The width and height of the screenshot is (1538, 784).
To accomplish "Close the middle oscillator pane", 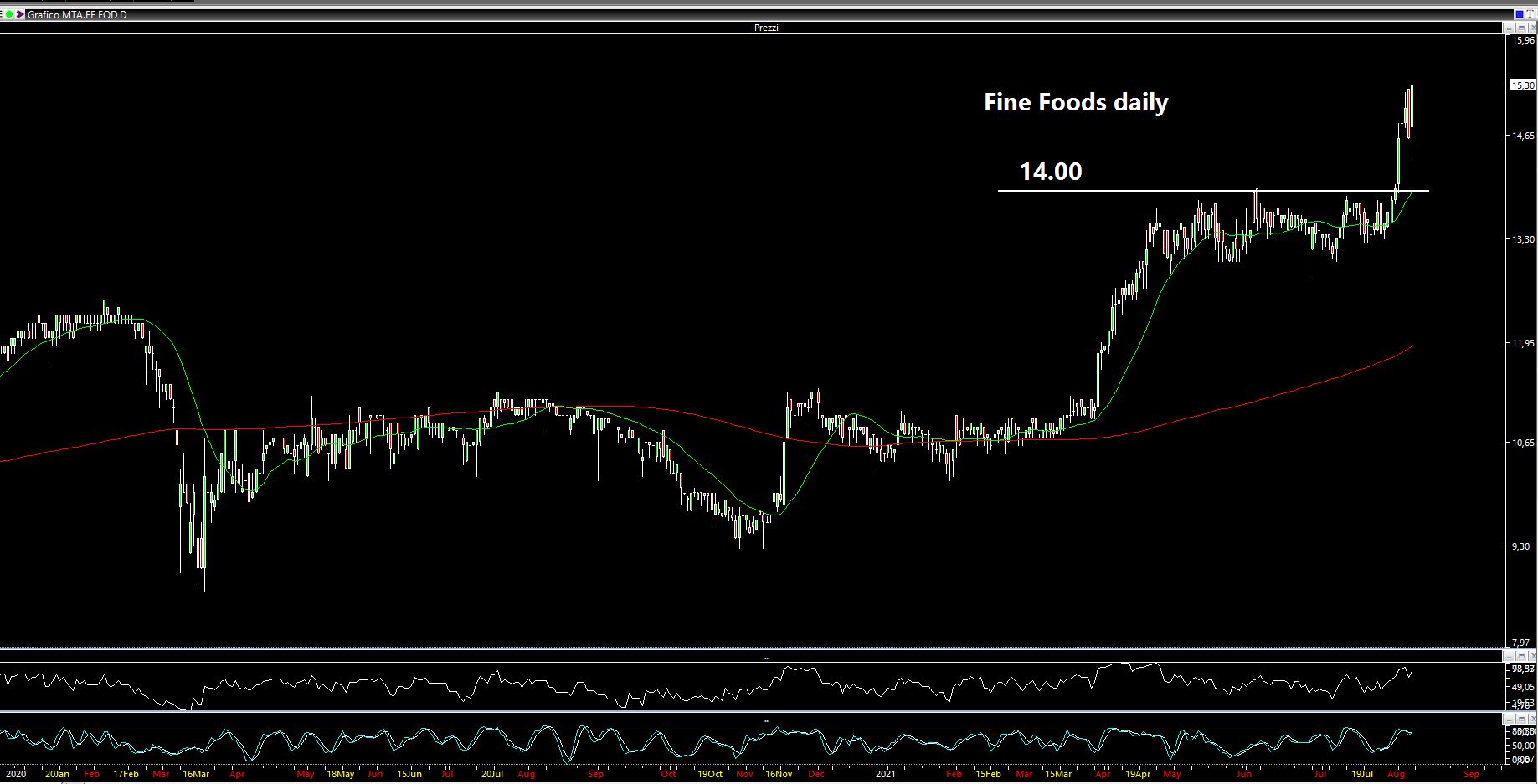I will (x=1533, y=657).
